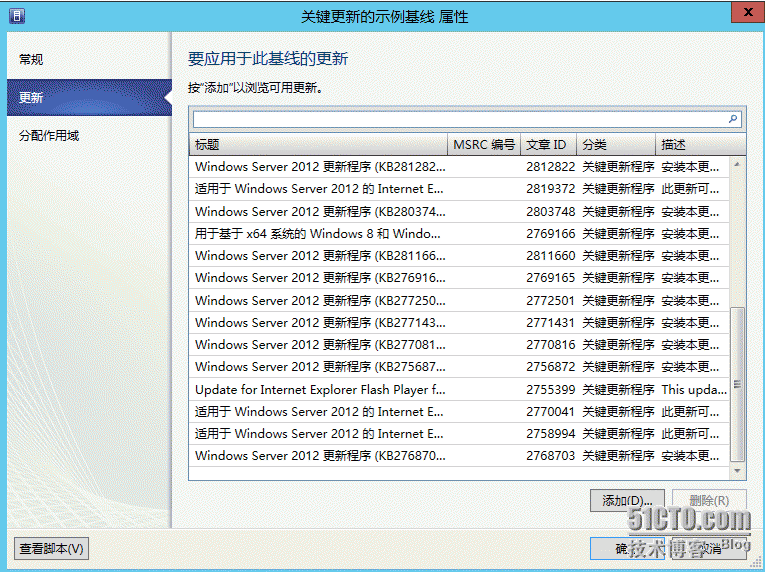Click the 'This upda...' description cell

[694, 389]
